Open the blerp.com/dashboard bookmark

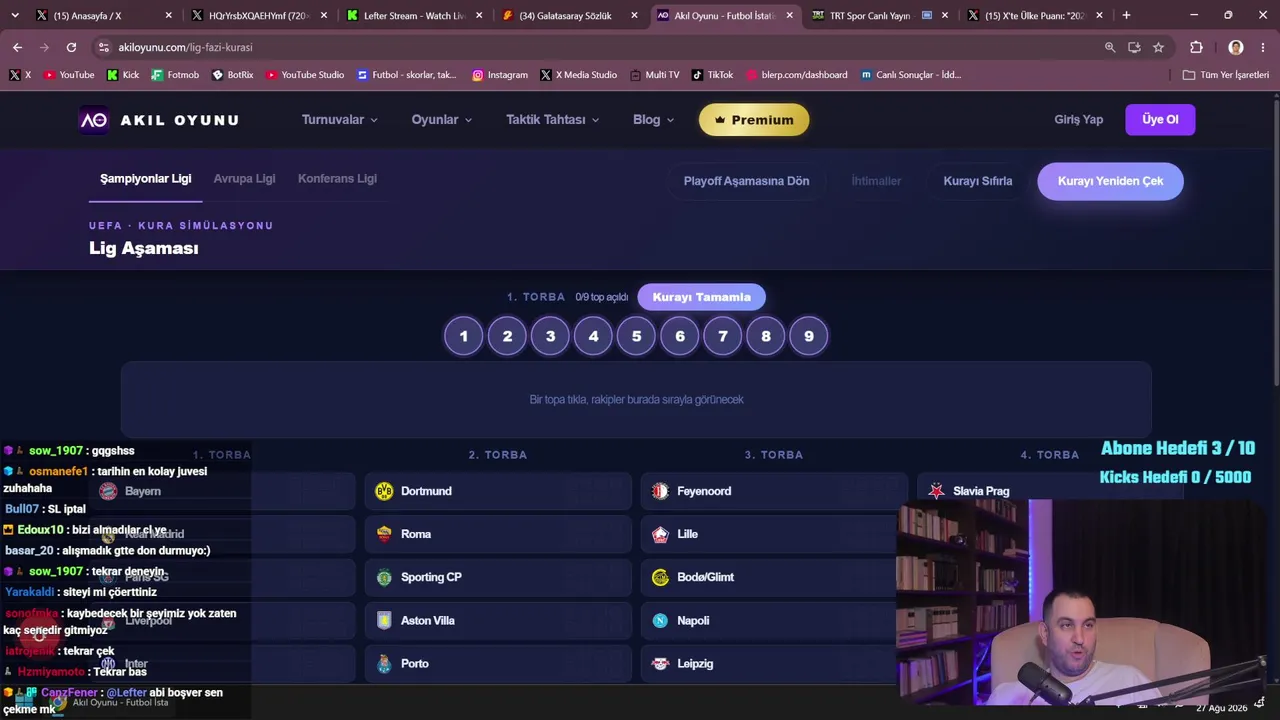point(796,75)
